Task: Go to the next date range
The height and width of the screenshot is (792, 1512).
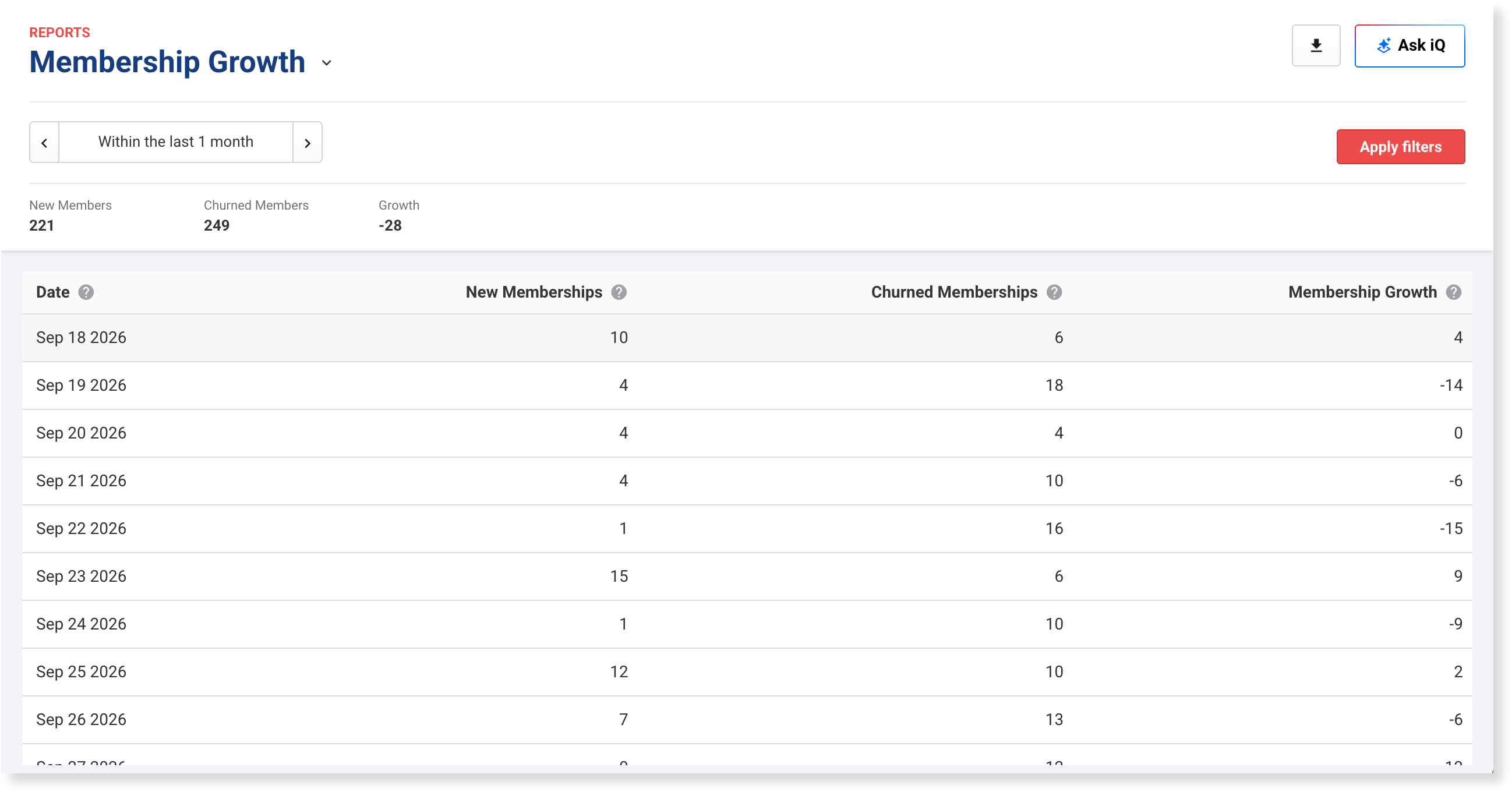Action: (307, 143)
